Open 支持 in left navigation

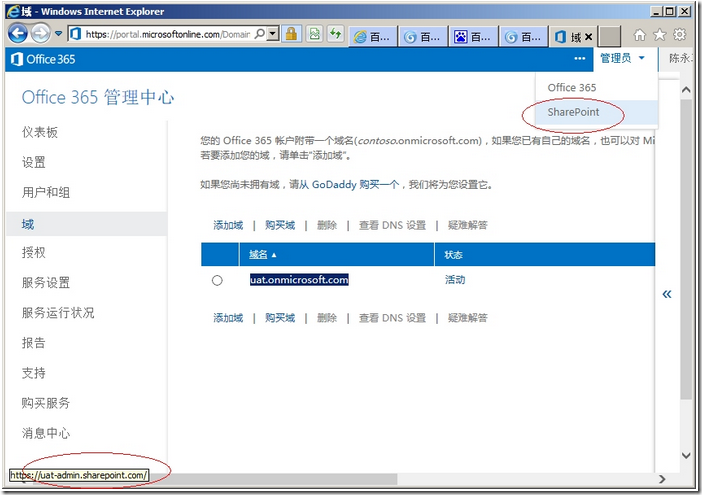tap(34, 373)
